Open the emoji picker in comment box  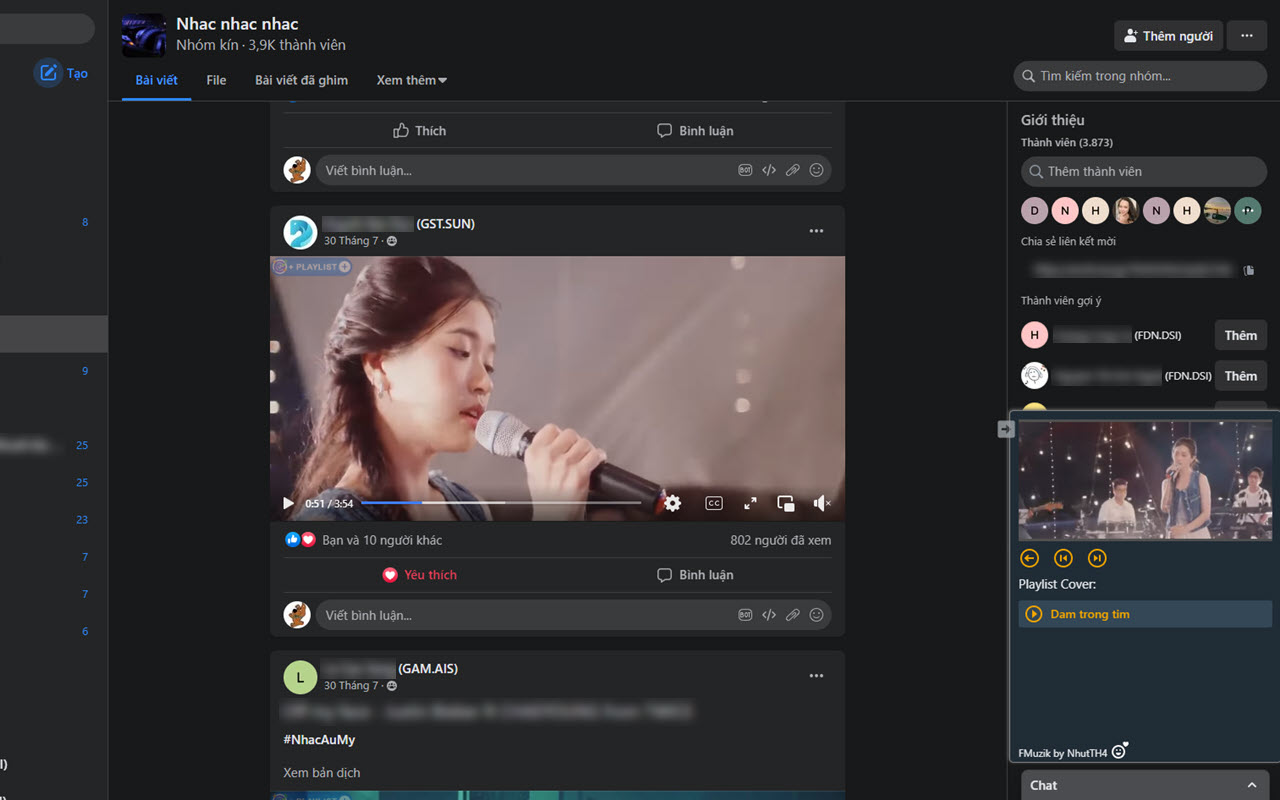(816, 614)
